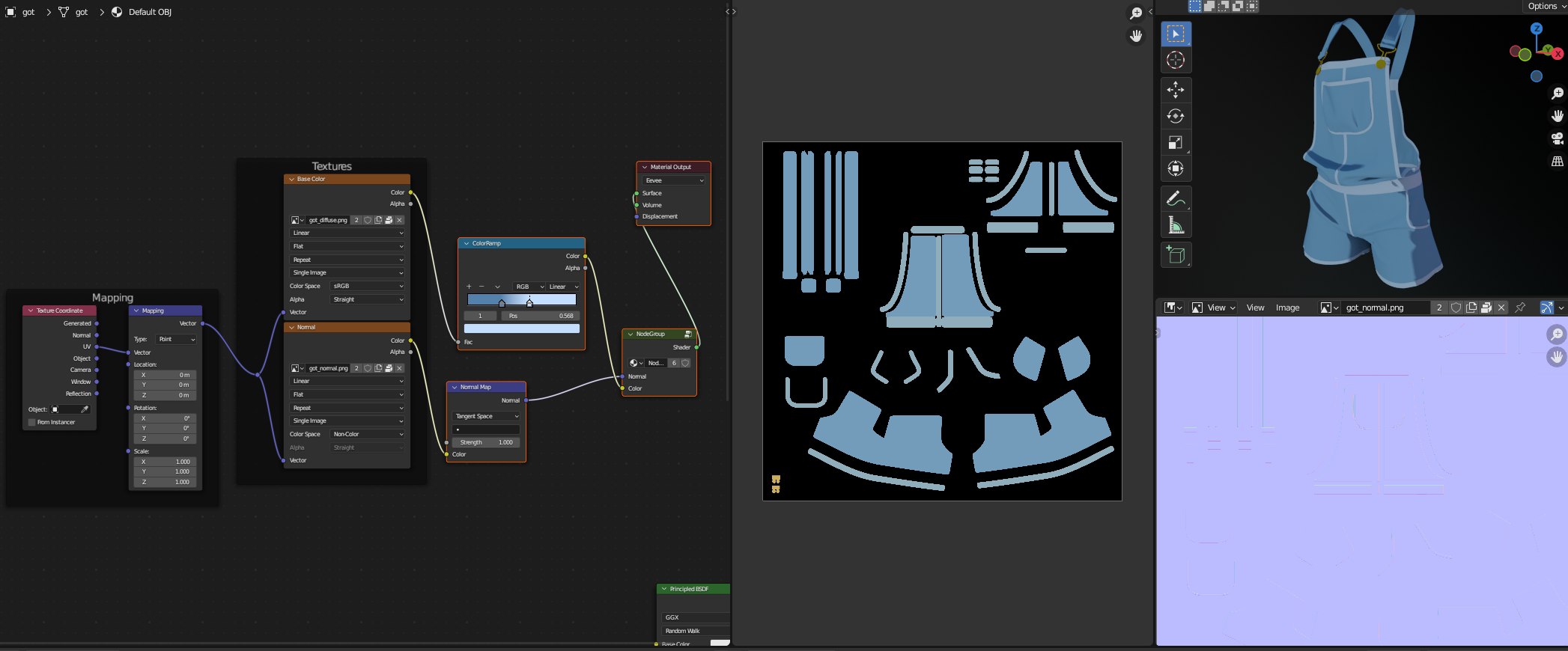Click the ColorRamp gradient bar
Viewport: 1568px width, 651px height.
point(522,299)
